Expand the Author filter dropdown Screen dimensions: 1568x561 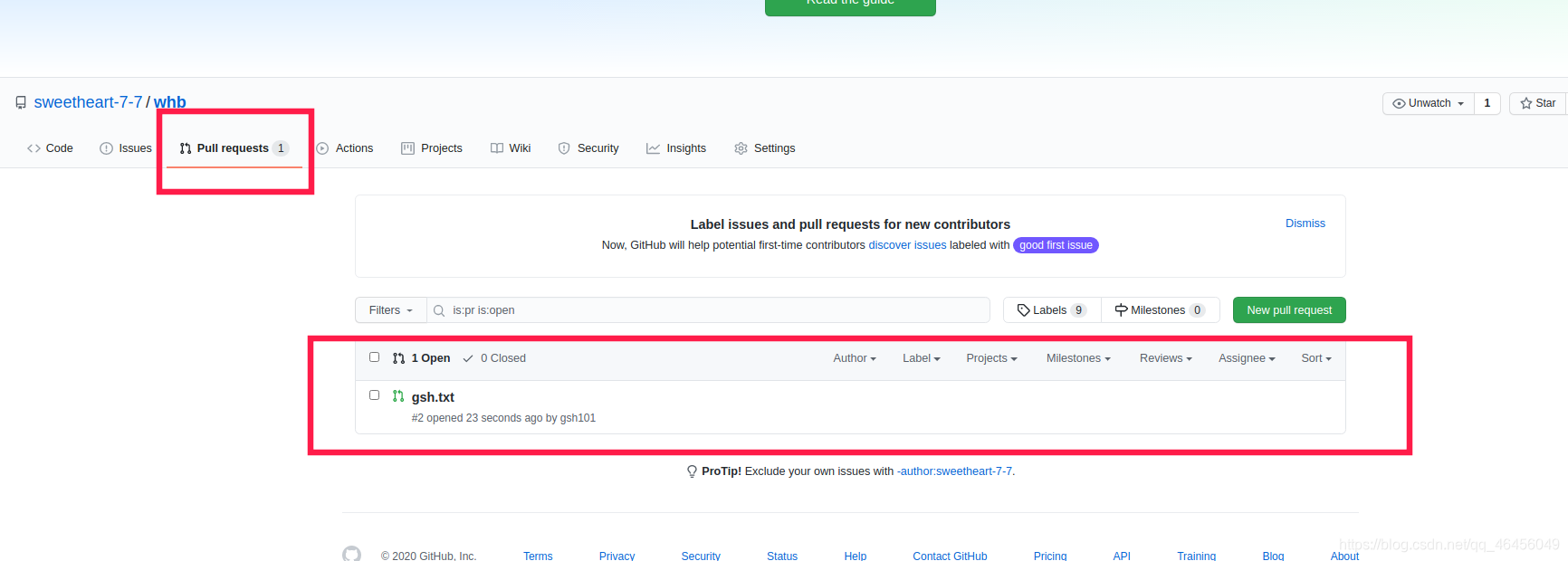point(855,358)
